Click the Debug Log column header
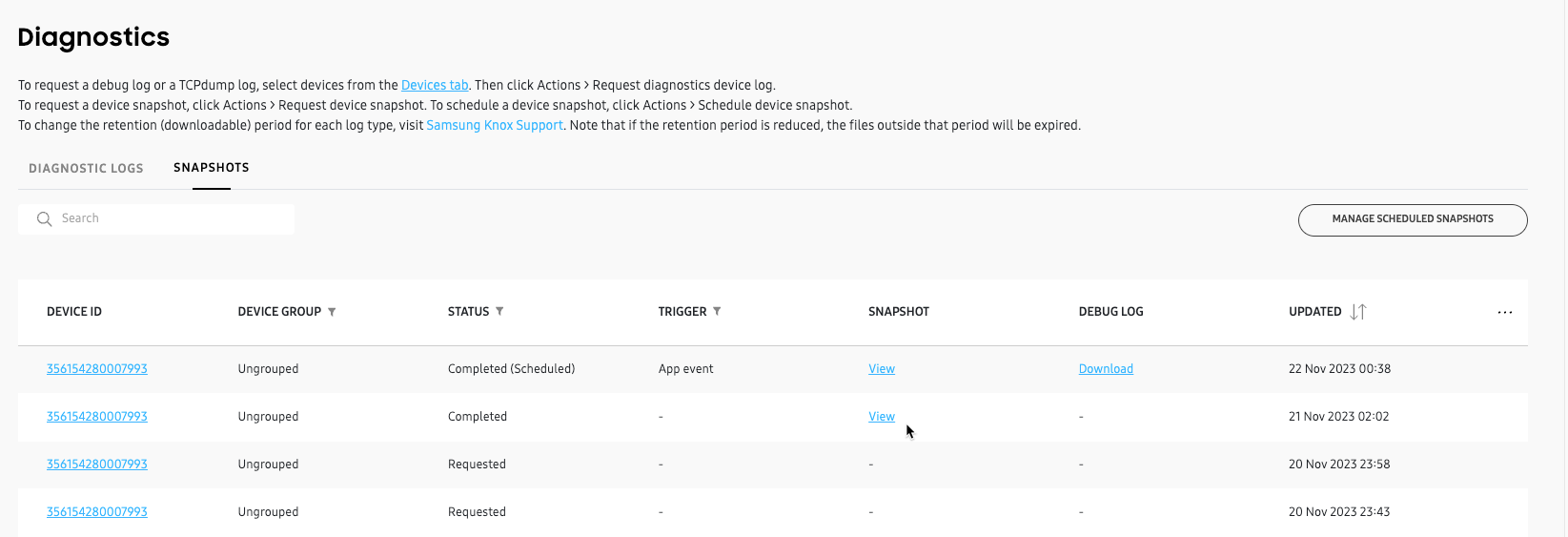Screen dimensions: 1568x537 [x=1111, y=312]
